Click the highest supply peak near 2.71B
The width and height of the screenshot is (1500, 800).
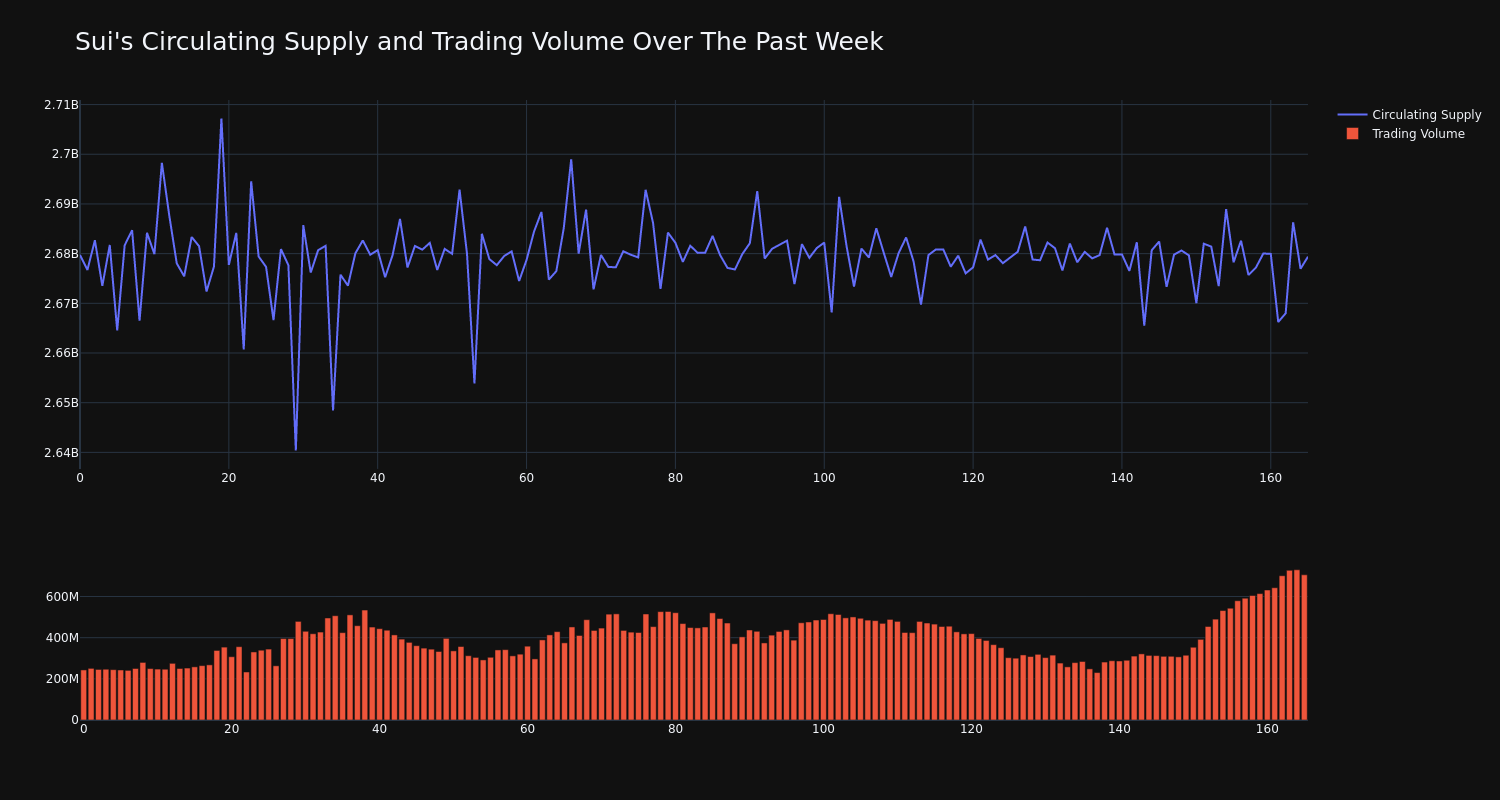[x=222, y=120]
